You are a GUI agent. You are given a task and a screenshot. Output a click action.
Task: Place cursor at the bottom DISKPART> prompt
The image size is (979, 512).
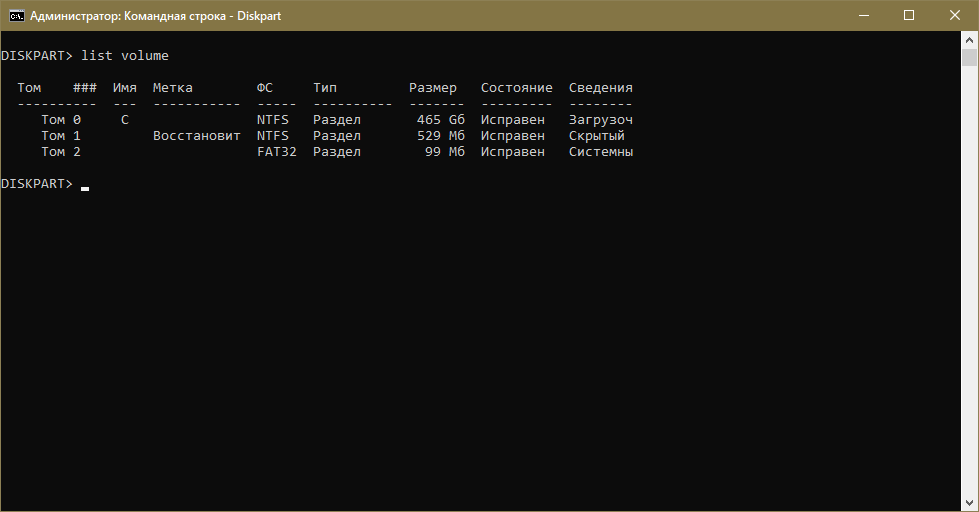tap(85, 185)
